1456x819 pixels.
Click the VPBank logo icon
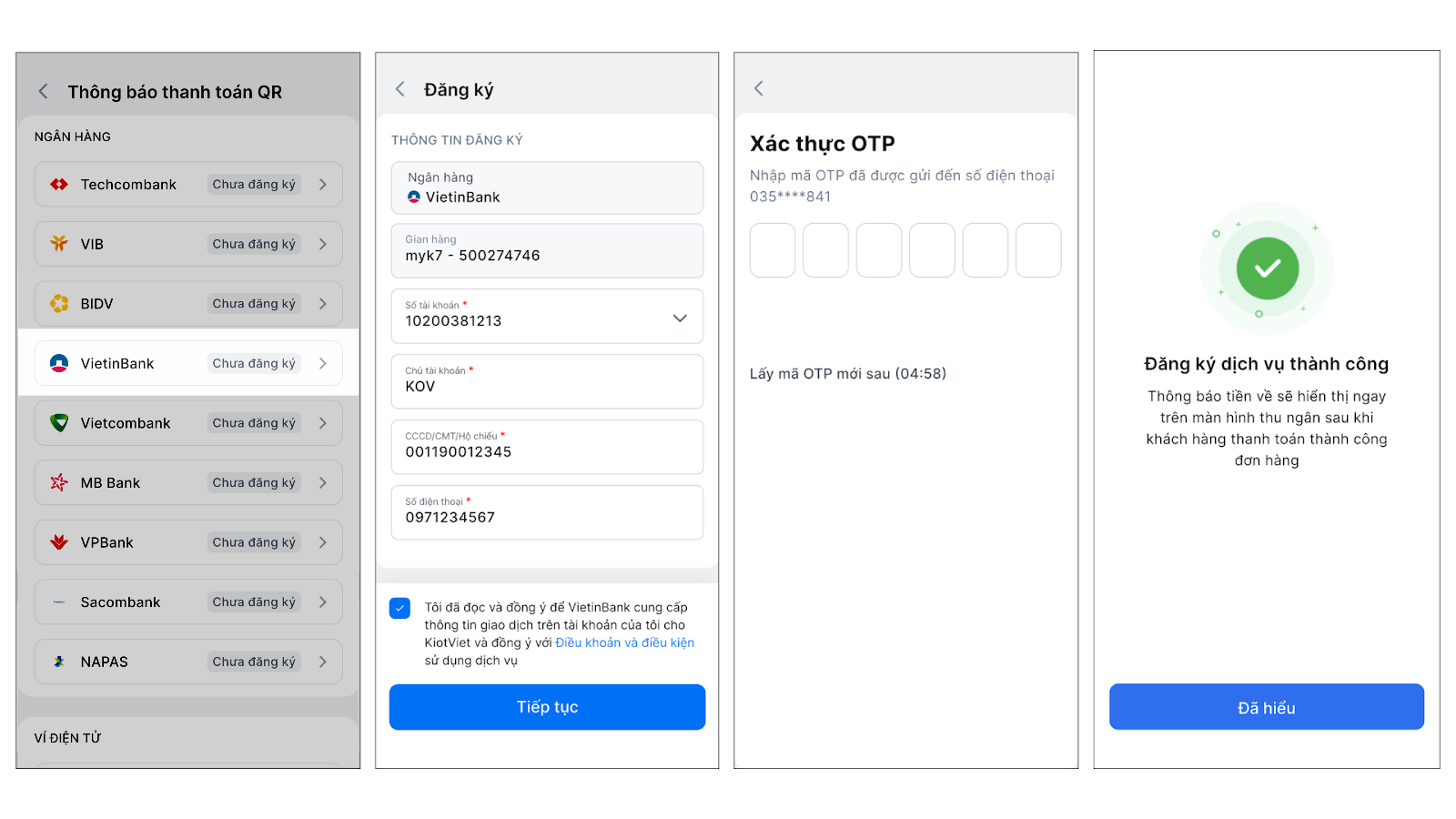coord(59,542)
